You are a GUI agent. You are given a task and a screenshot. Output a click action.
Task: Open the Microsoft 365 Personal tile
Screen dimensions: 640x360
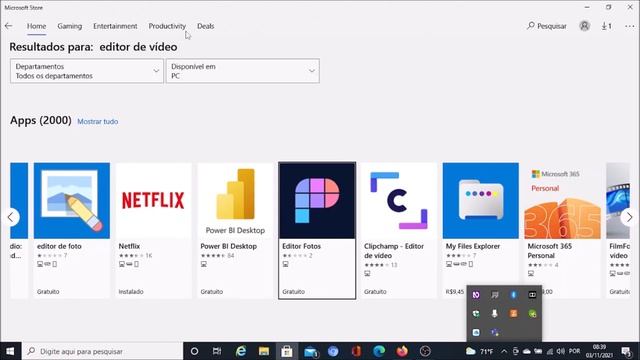click(x=562, y=230)
